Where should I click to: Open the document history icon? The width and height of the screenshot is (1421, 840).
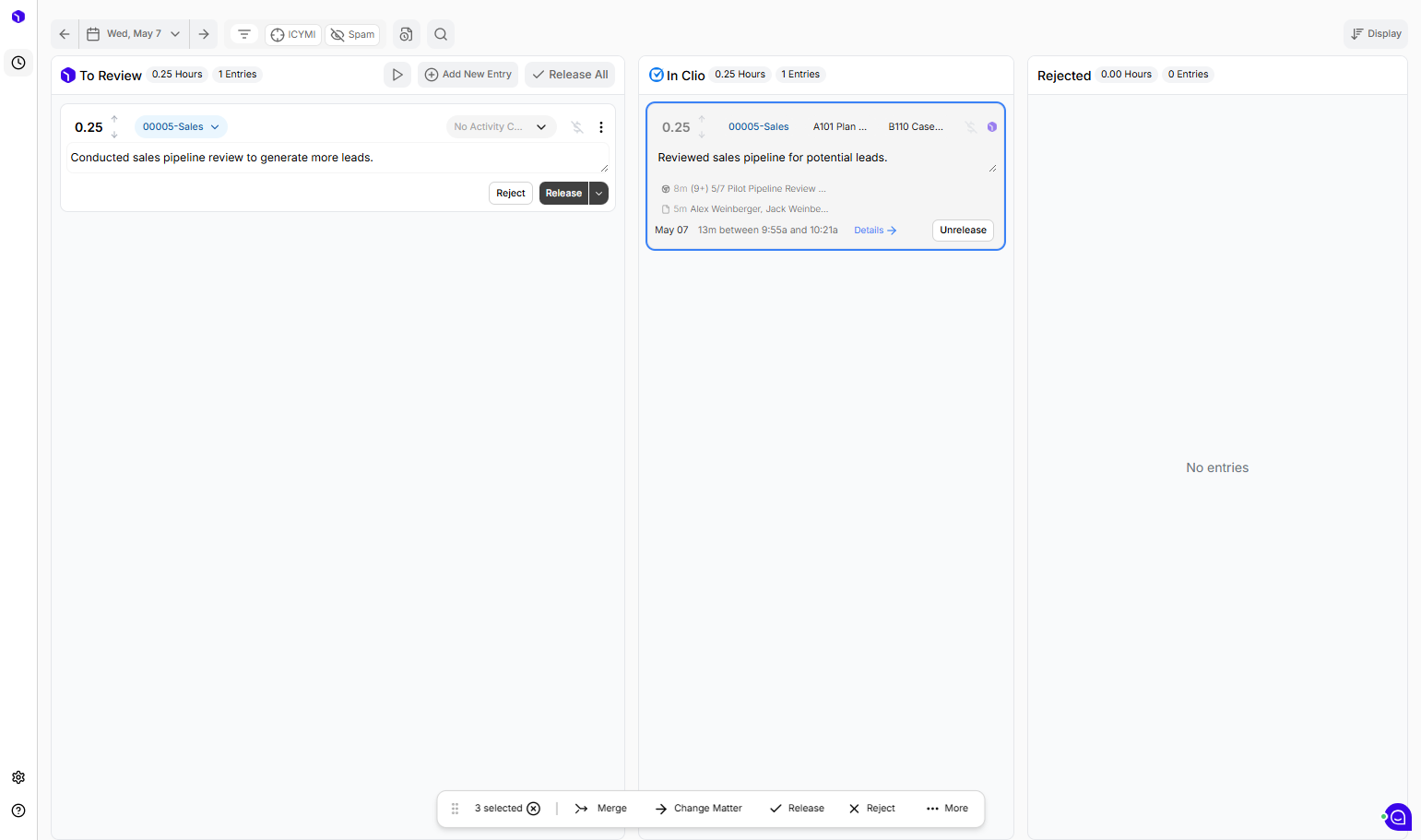[406, 34]
